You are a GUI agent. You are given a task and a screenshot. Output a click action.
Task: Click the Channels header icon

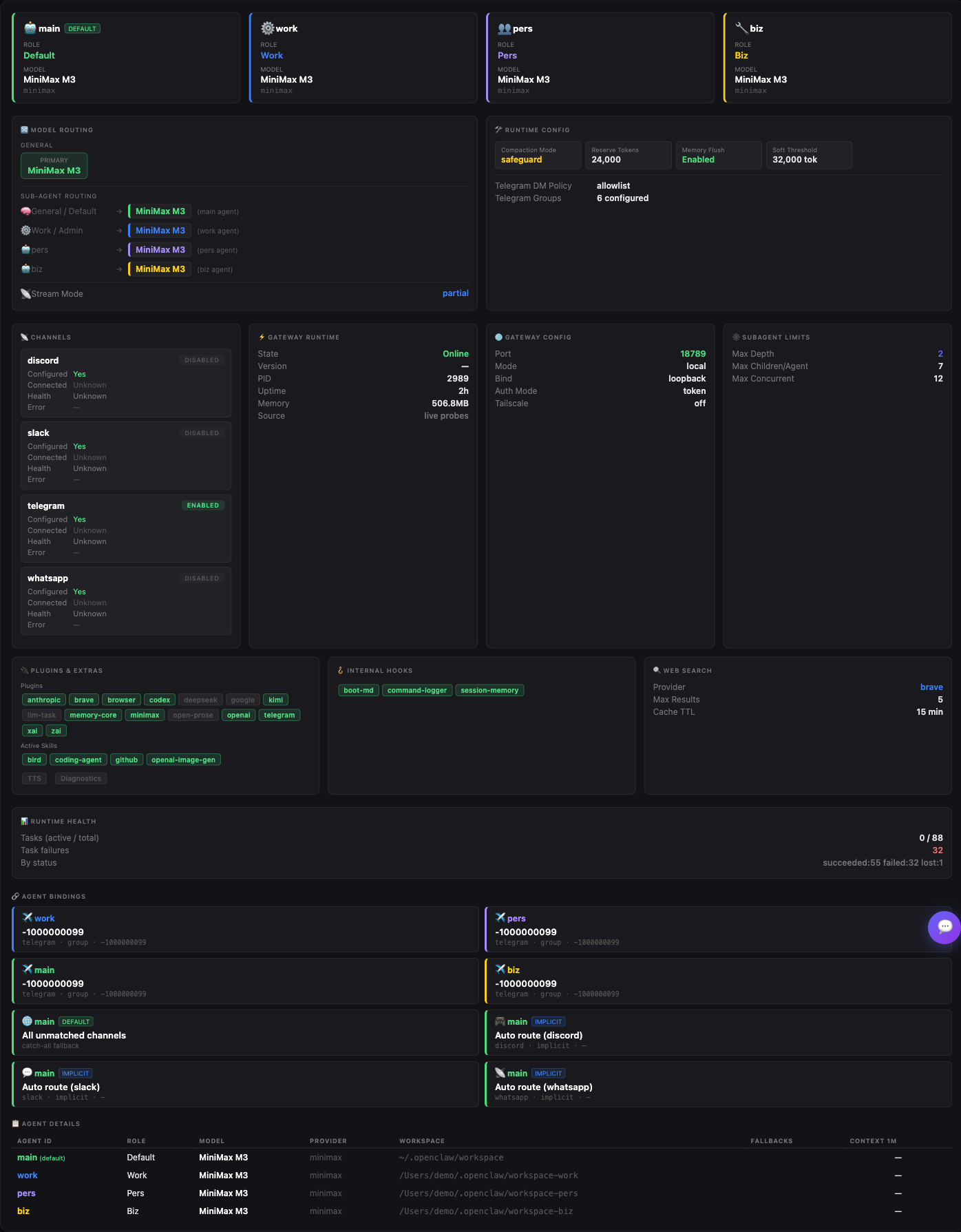[x=25, y=337]
